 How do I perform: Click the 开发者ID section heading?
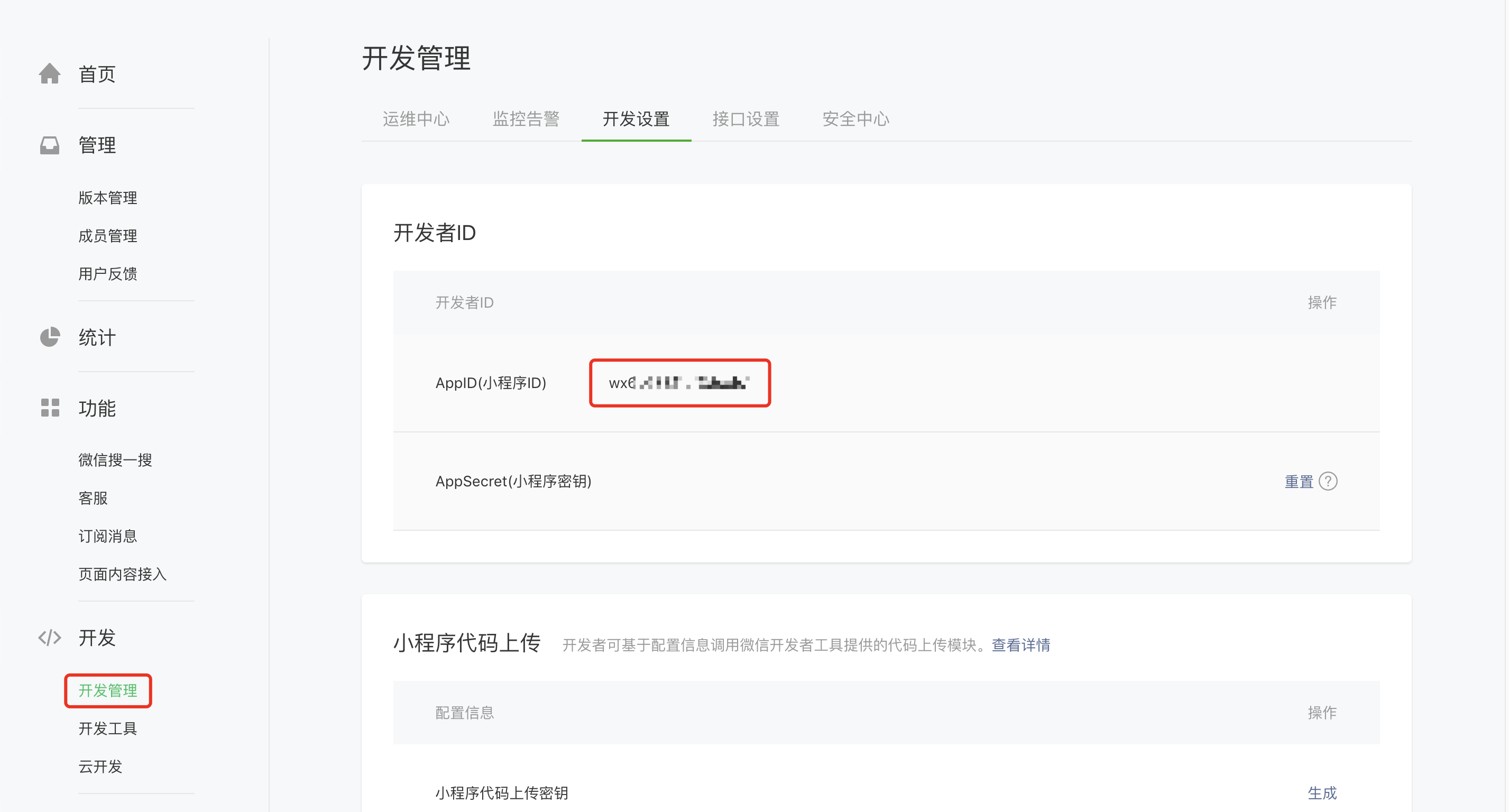pyautogui.click(x=435, y=233)
